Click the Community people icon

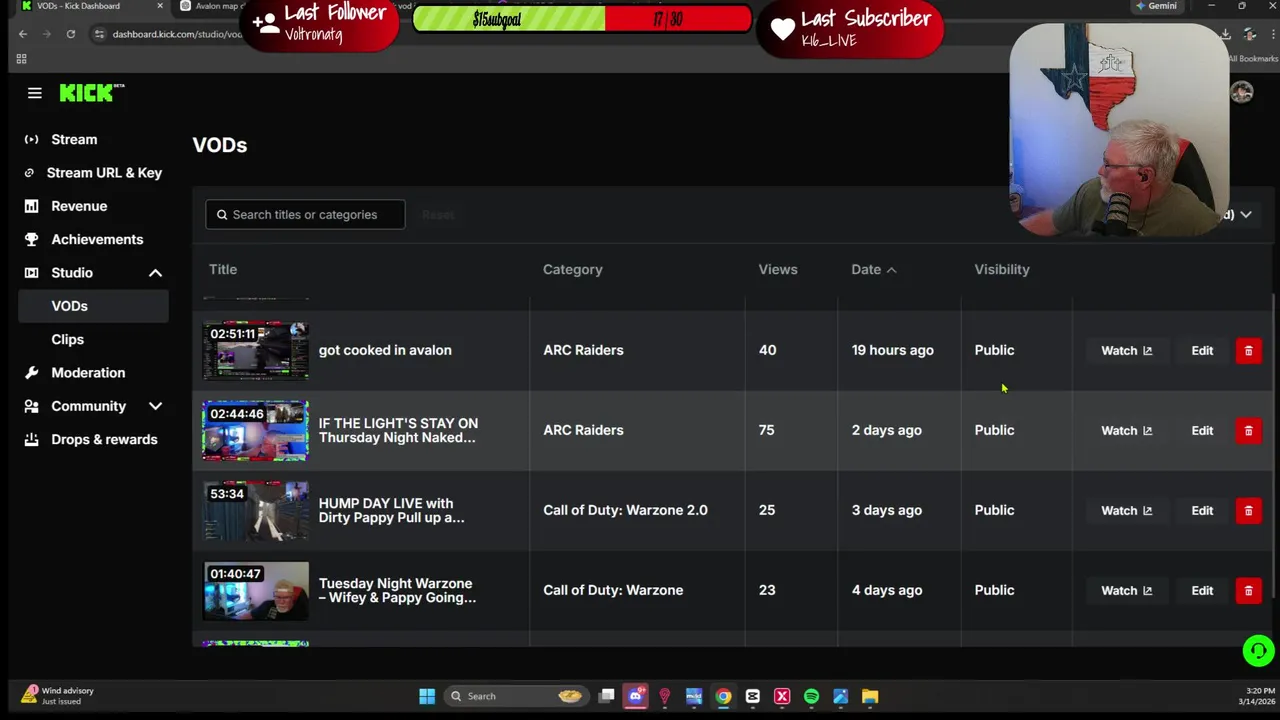click(x=31, y=406)
